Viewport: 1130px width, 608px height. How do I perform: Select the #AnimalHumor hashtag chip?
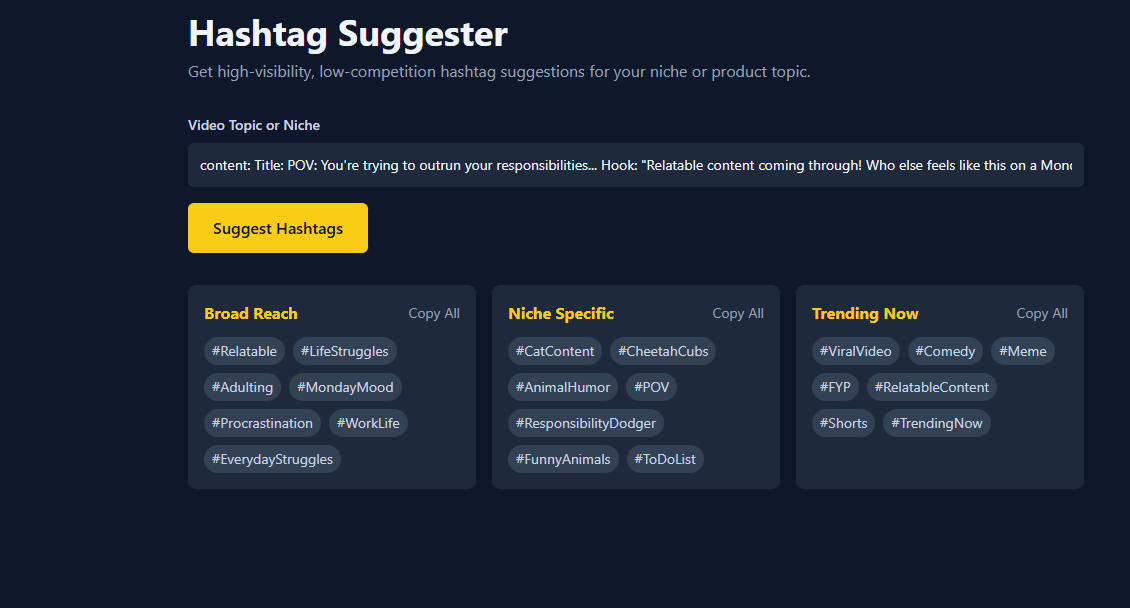tap(563, 387)
